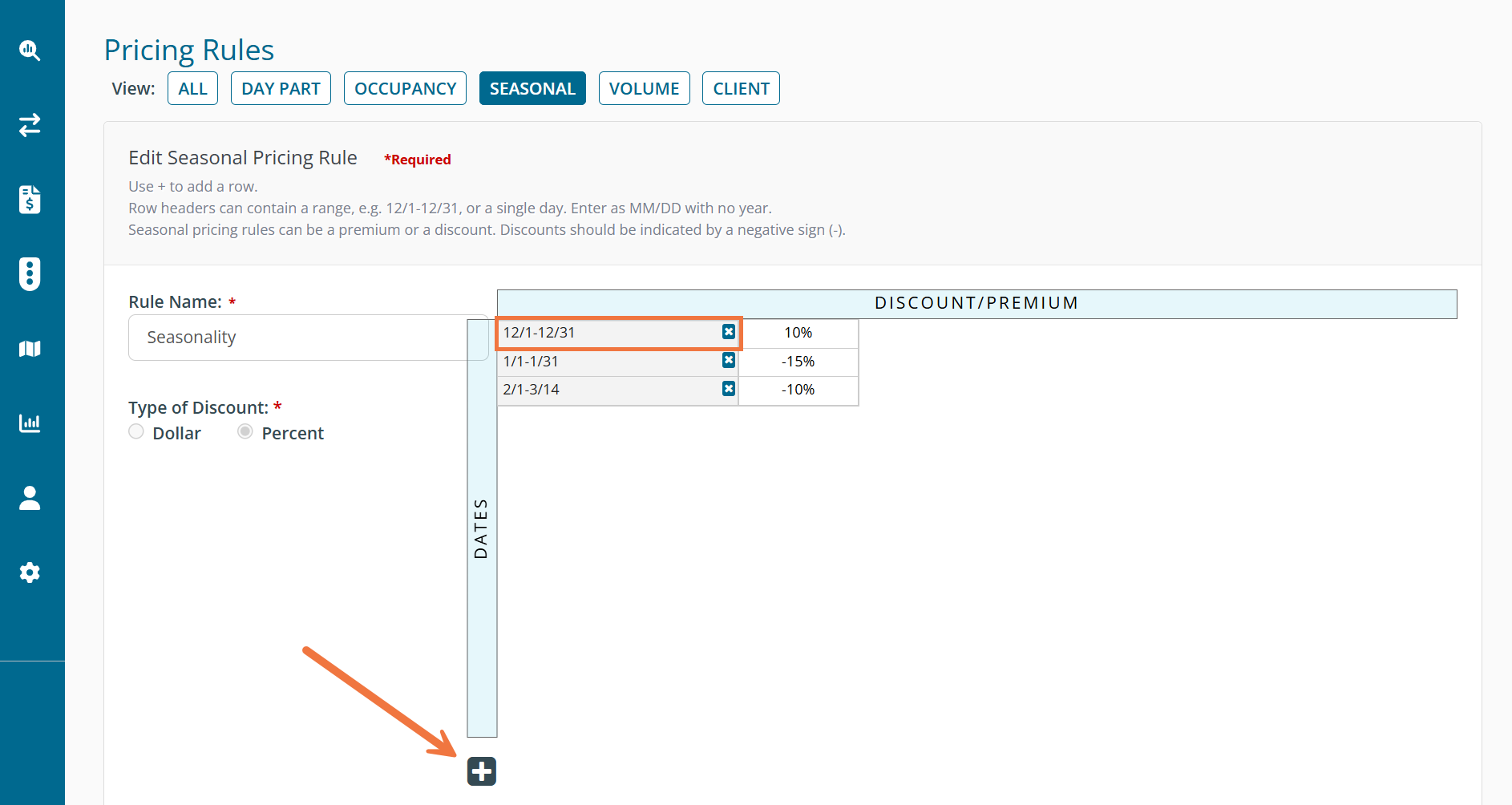
Task: Select the Percent discount type
Action: (x=245, y=432)
